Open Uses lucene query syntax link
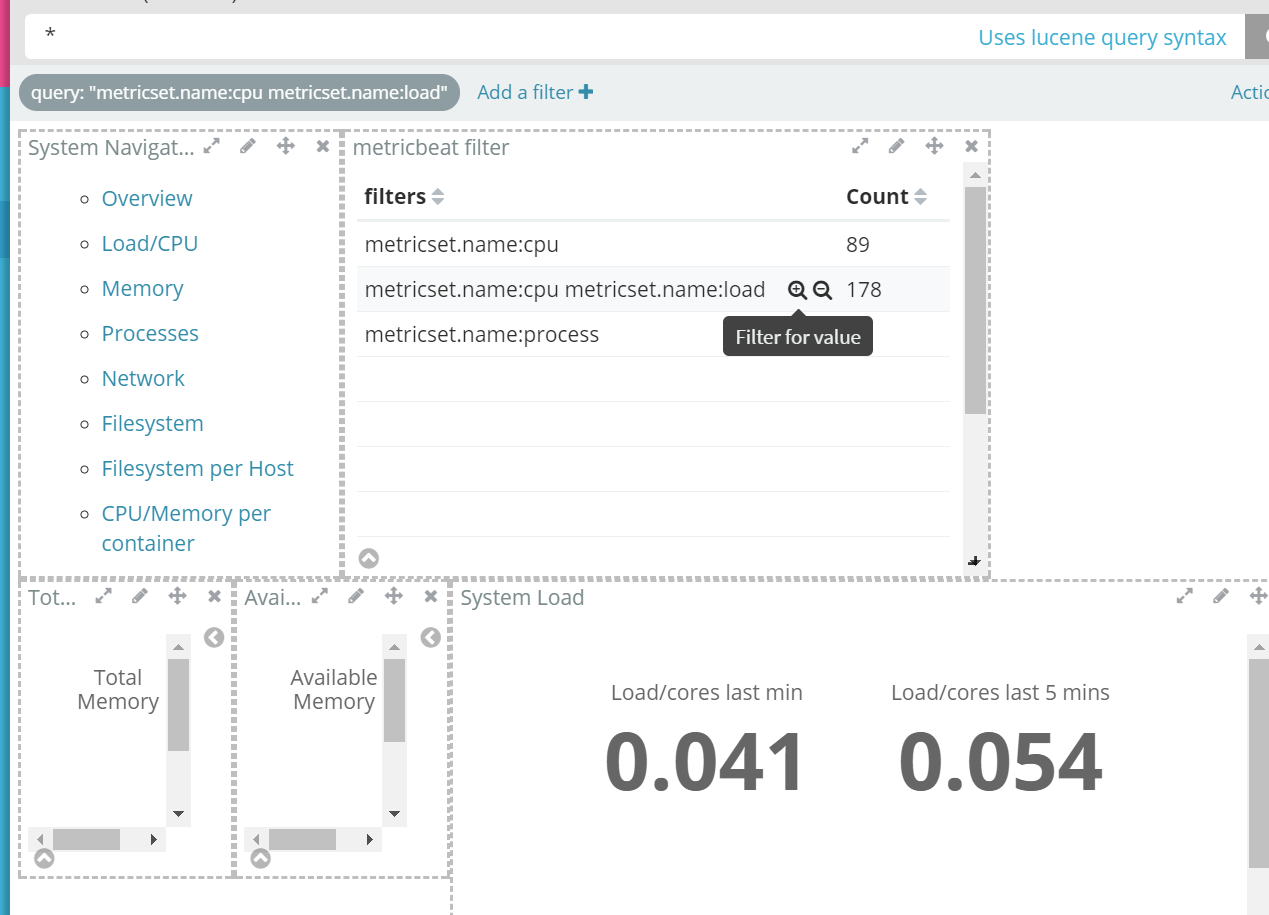The height and width of the screenshot is (915, 1269). click(1102, 38)
